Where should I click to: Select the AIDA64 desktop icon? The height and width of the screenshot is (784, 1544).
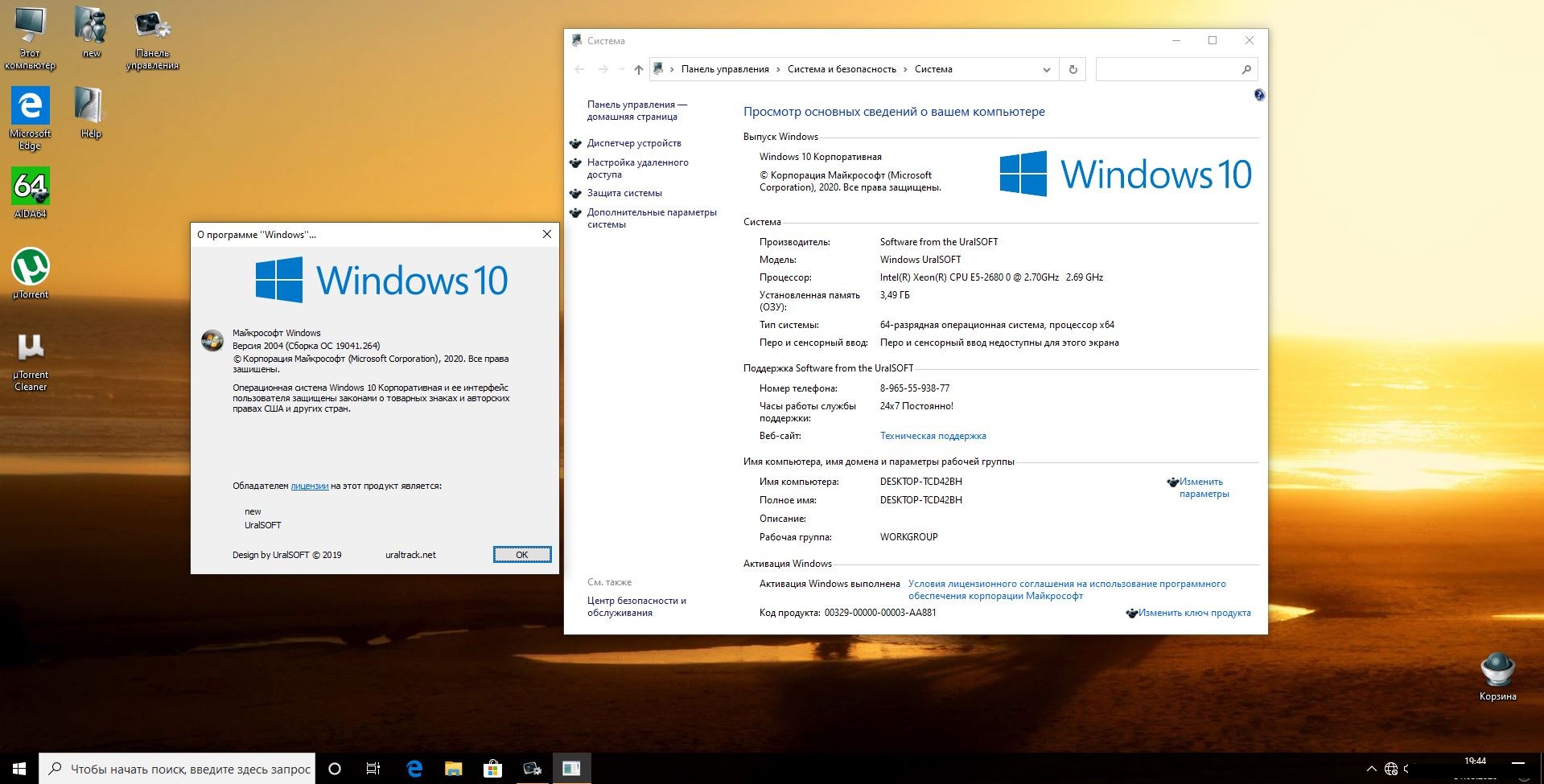click(30, 193)
